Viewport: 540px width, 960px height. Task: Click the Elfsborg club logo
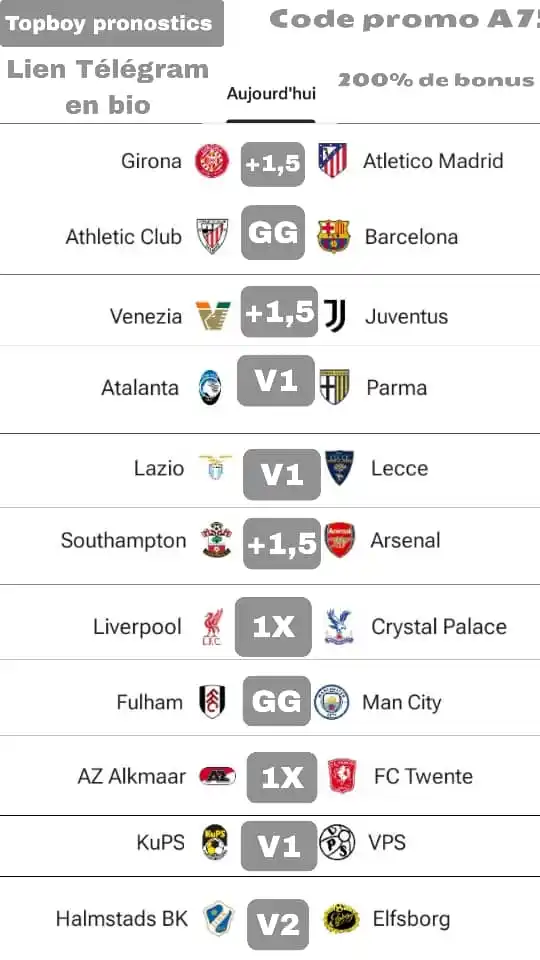point(342,918)
